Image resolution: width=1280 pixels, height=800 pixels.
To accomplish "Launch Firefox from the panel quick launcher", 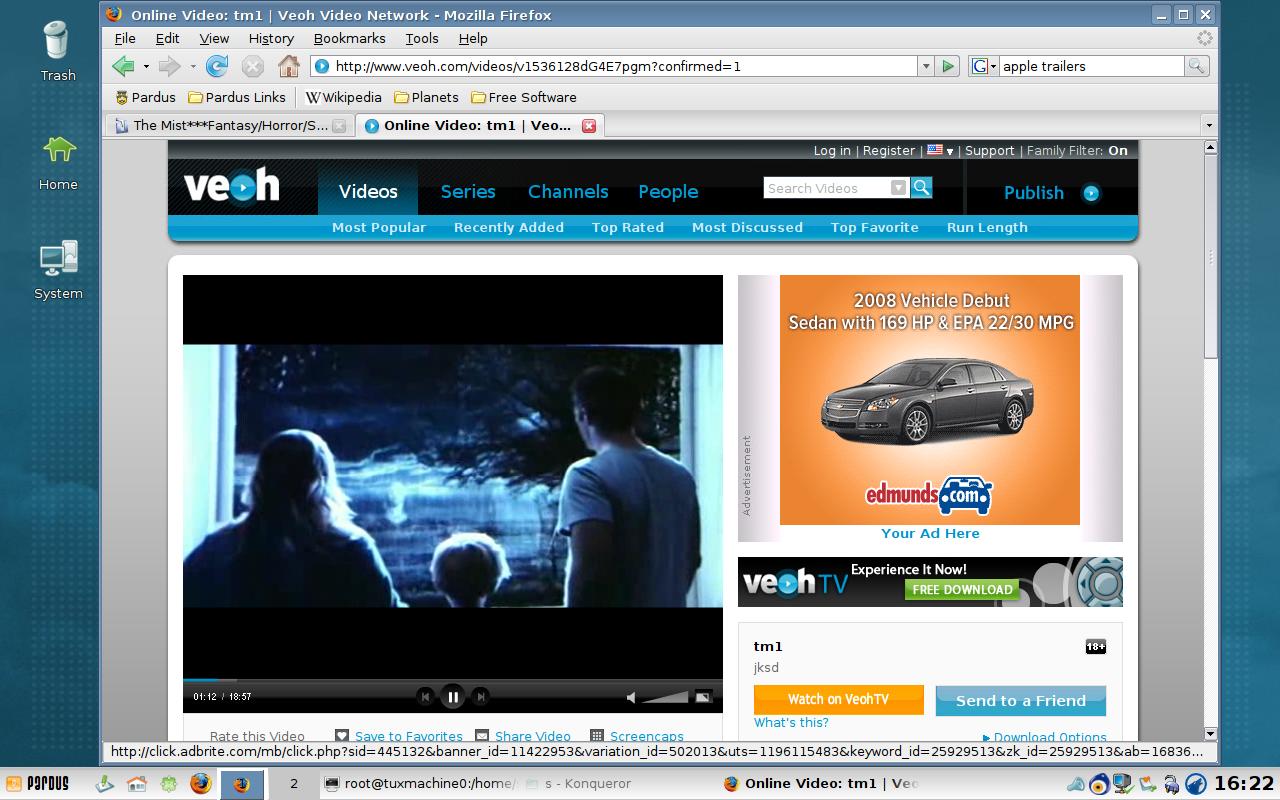I will (x=200, y=783).
